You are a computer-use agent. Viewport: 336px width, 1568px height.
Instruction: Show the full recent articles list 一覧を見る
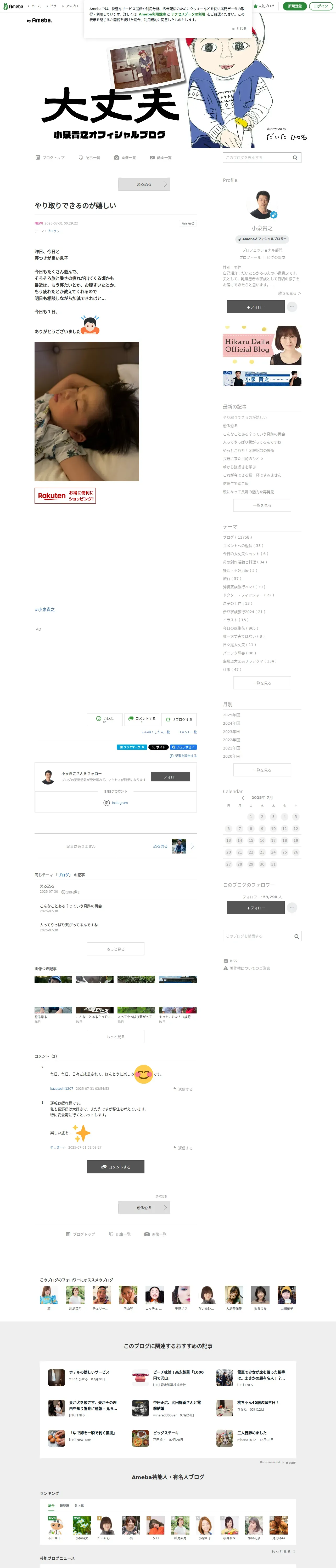(x=262, y=505)
